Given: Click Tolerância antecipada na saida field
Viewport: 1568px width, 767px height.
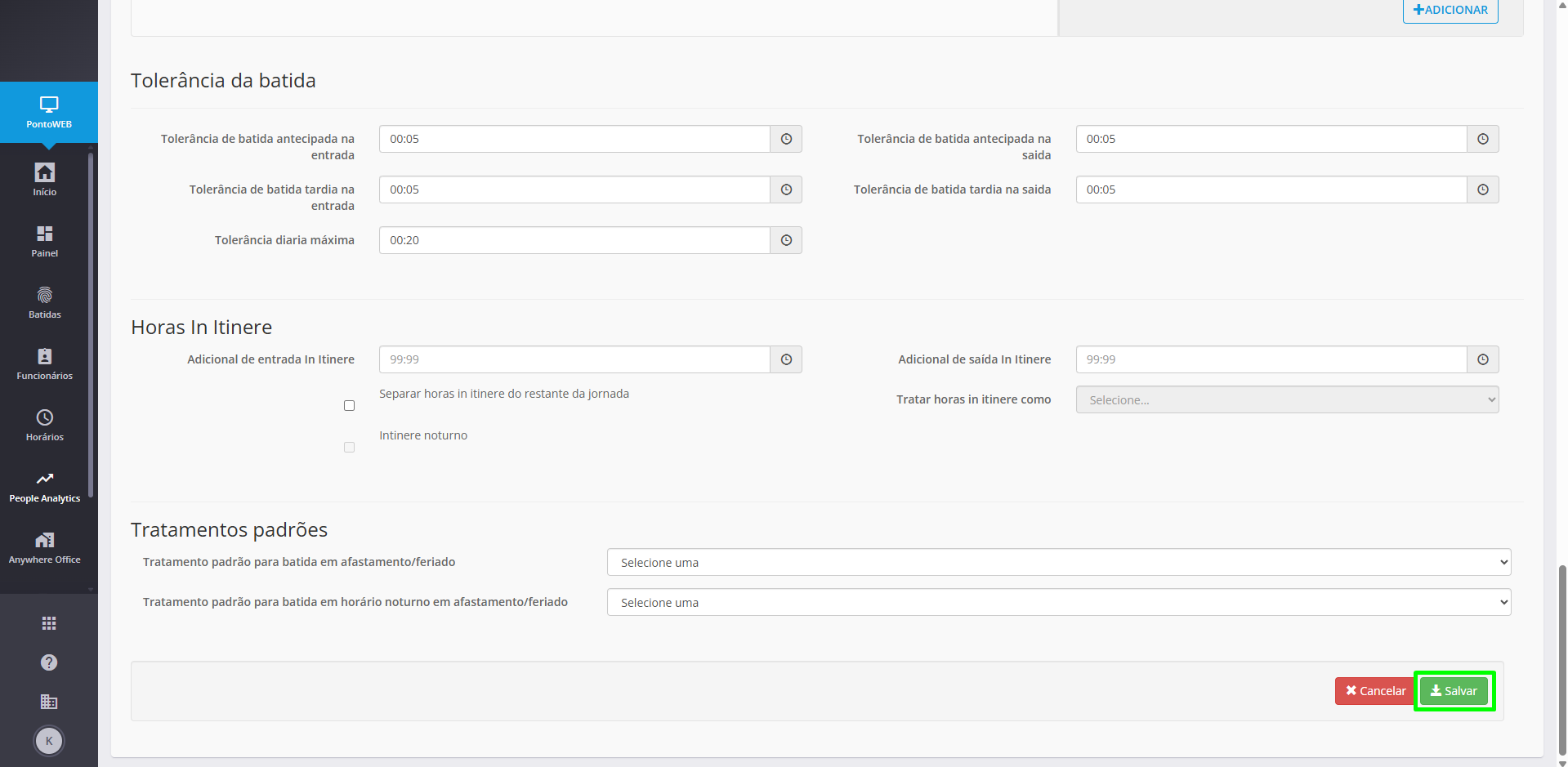Looking at the screenshot, I should [1271, 139].
